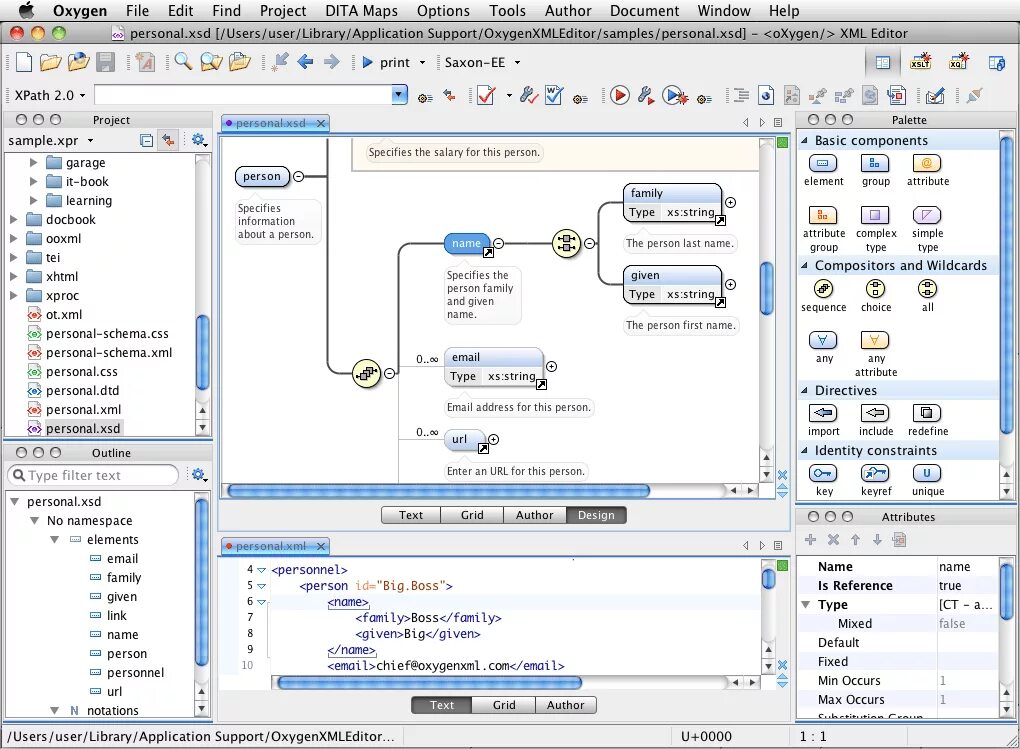The height and width of the screenshot is (749, 1020).
Task: Switch personal.xml editor to Author mode
Action: pos(565,705)
